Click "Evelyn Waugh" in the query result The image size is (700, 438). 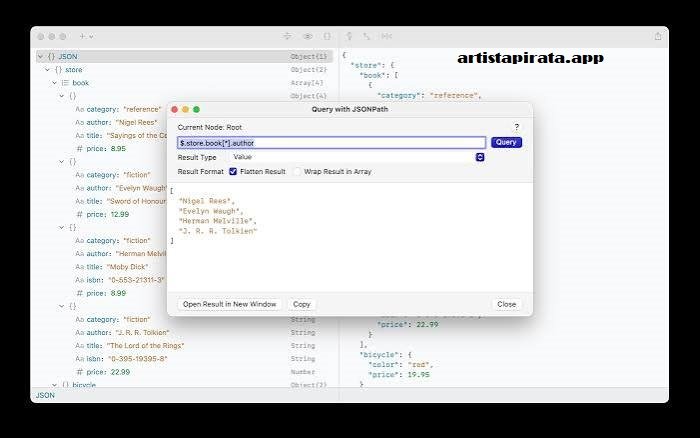coord(211,211)
